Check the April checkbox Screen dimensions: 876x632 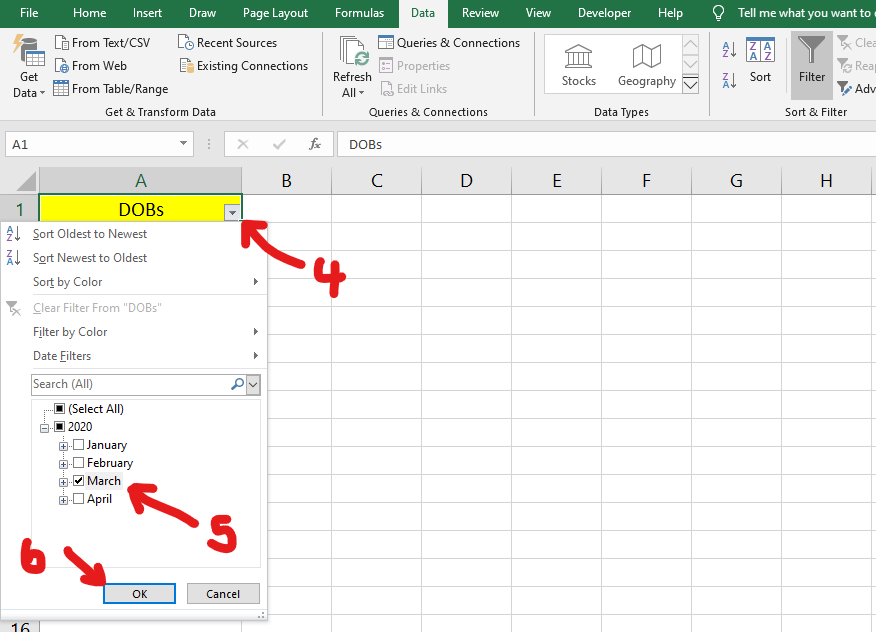[79, 499]
